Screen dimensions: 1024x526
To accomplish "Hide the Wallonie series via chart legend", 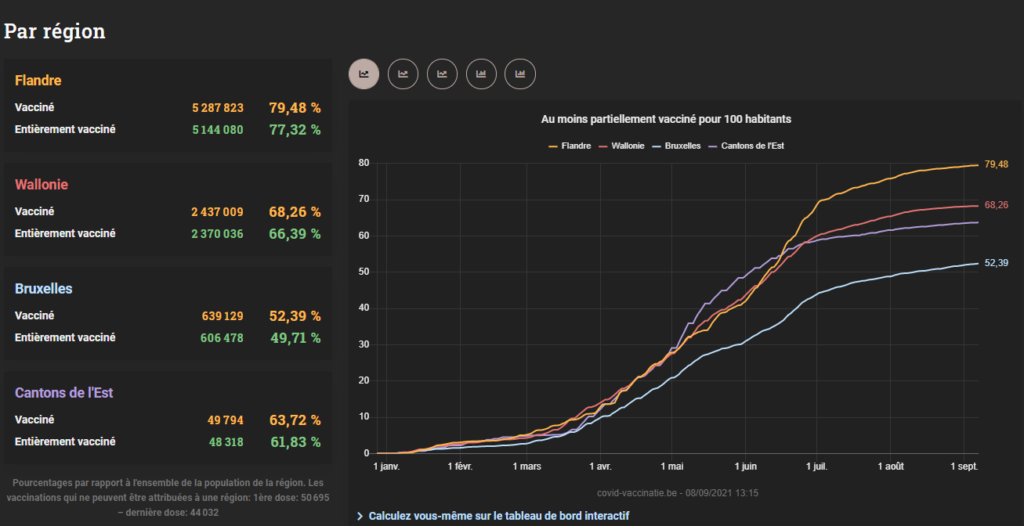I will coord(621,146).
